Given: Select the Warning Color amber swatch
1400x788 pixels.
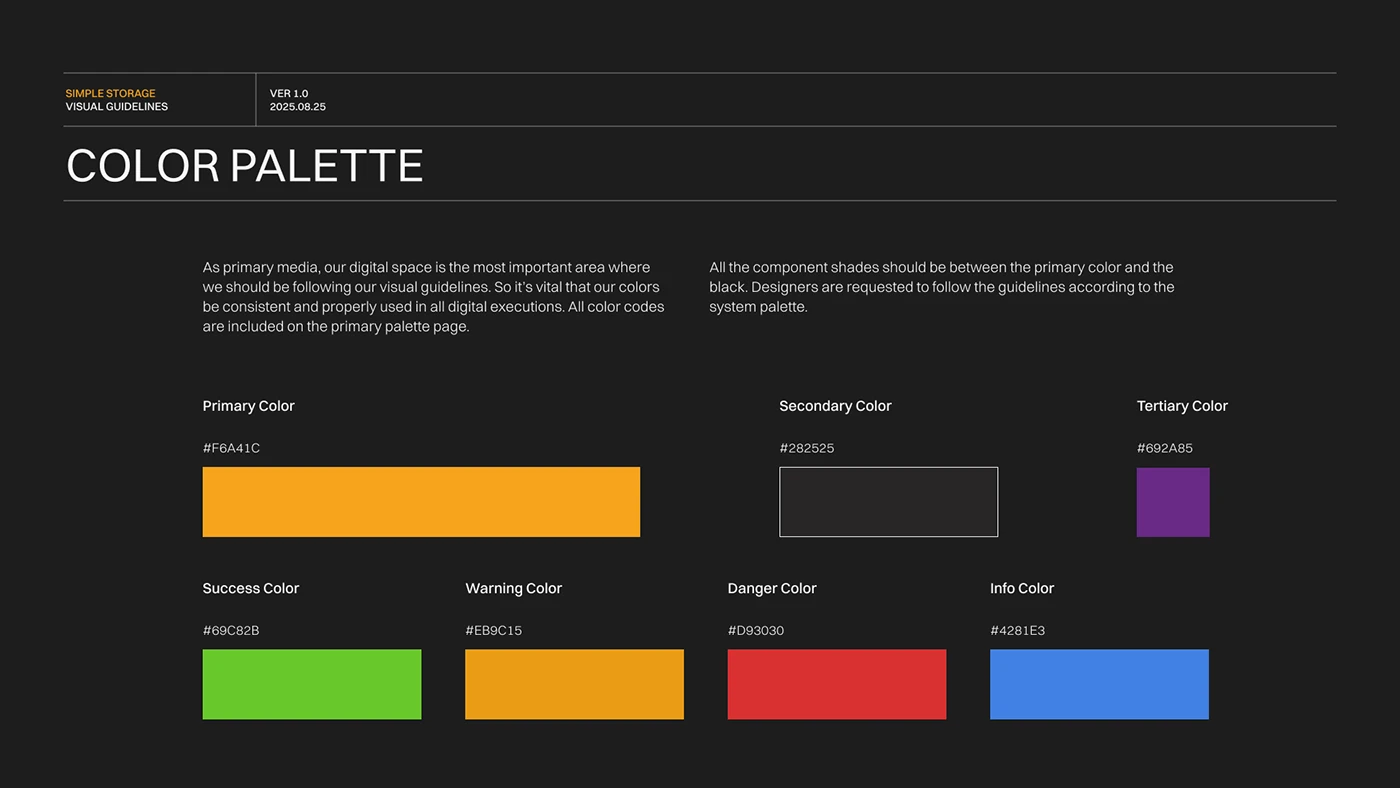Looking at the screenshot, I should 573,684.
